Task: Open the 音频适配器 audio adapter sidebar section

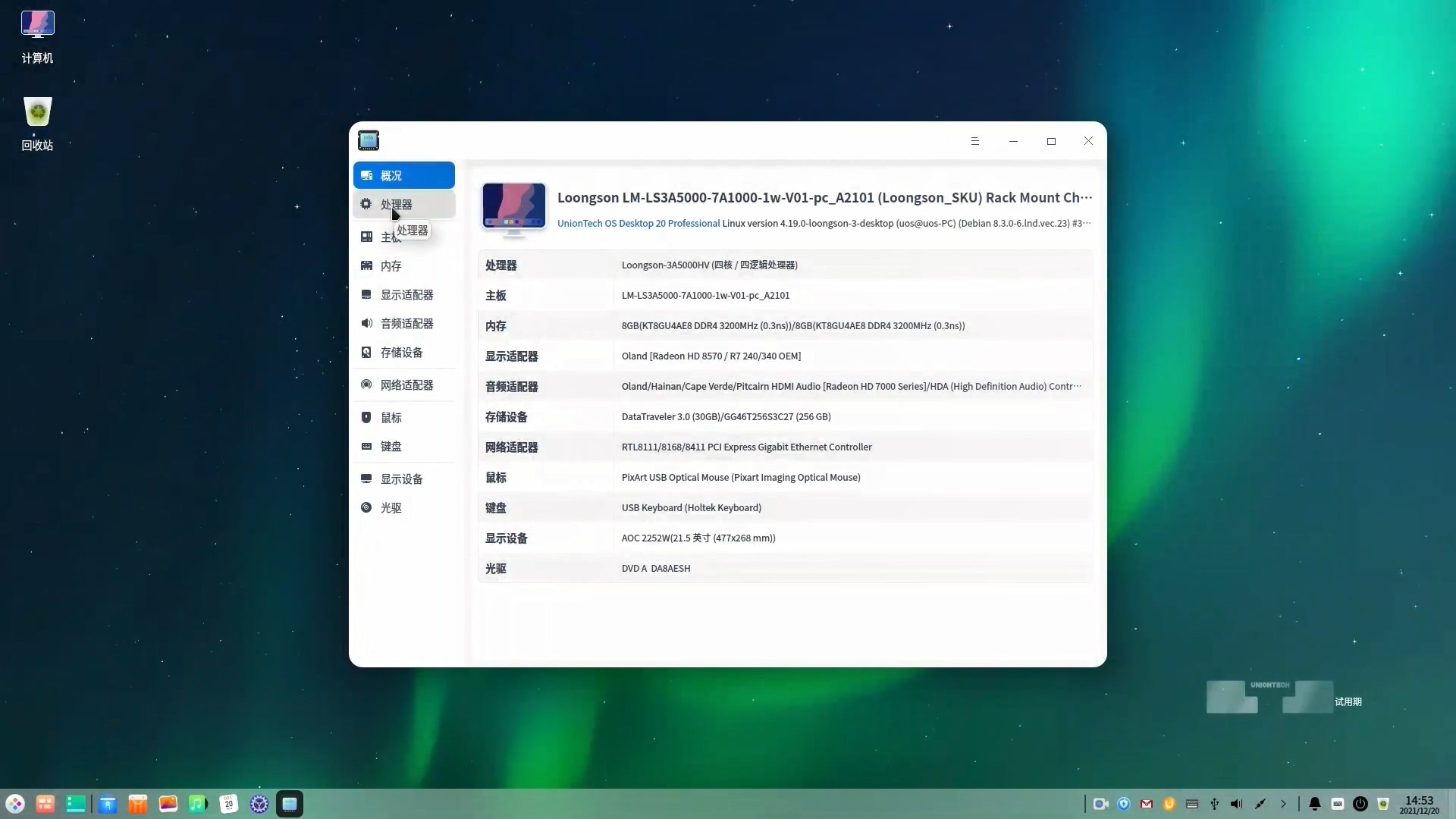Action: pos(403,324)
